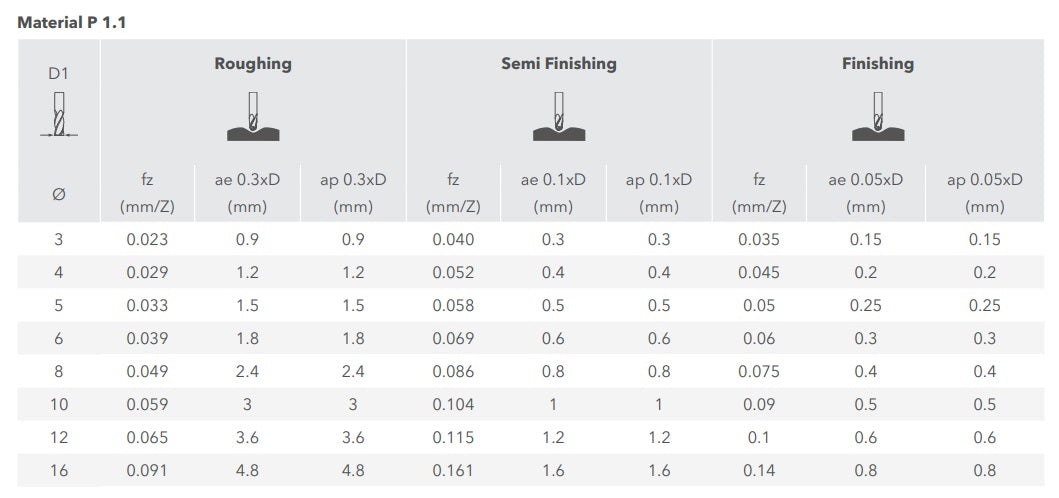Select the Semi Finishing section heading

[558, 64]
